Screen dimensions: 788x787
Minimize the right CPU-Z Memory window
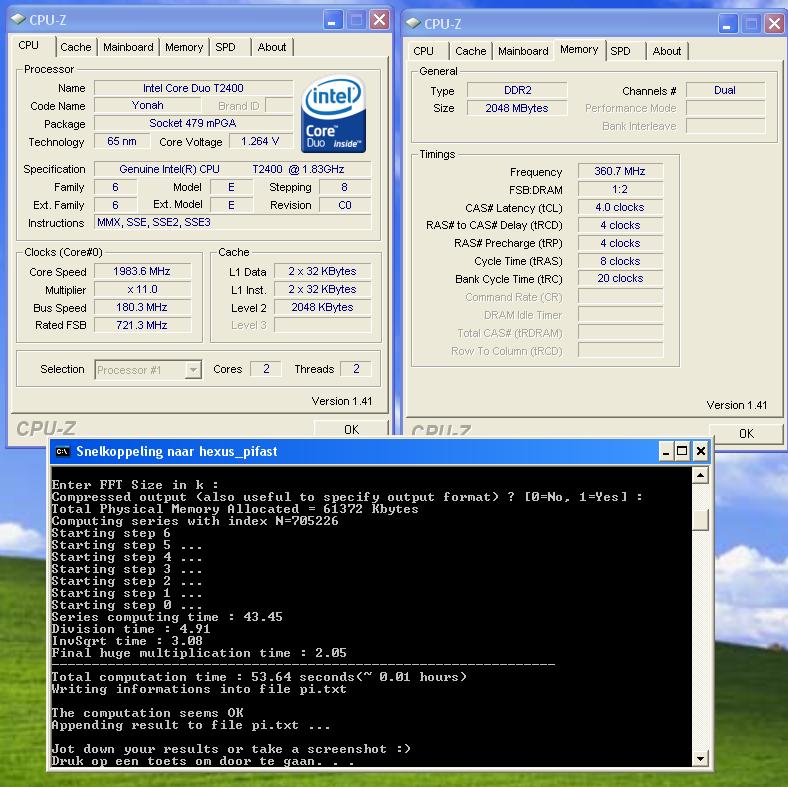pos(727,24)
